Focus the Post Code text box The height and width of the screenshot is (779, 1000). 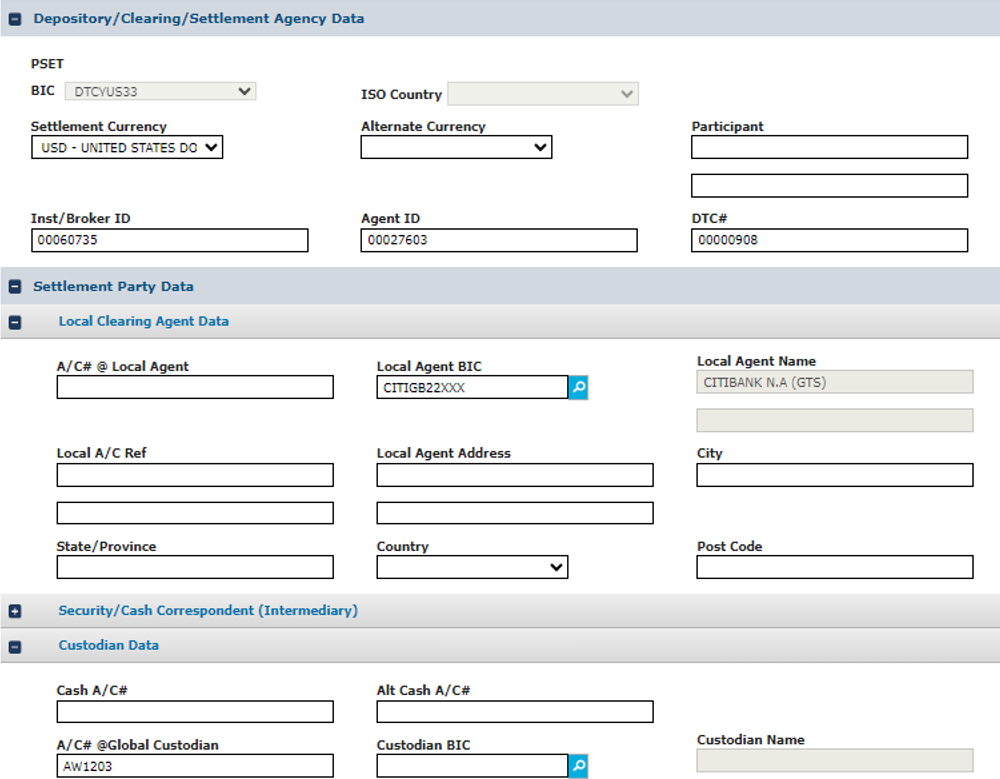click(834, 567)
